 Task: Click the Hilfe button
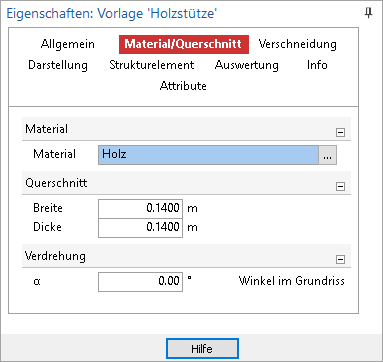tap(202, 349)
